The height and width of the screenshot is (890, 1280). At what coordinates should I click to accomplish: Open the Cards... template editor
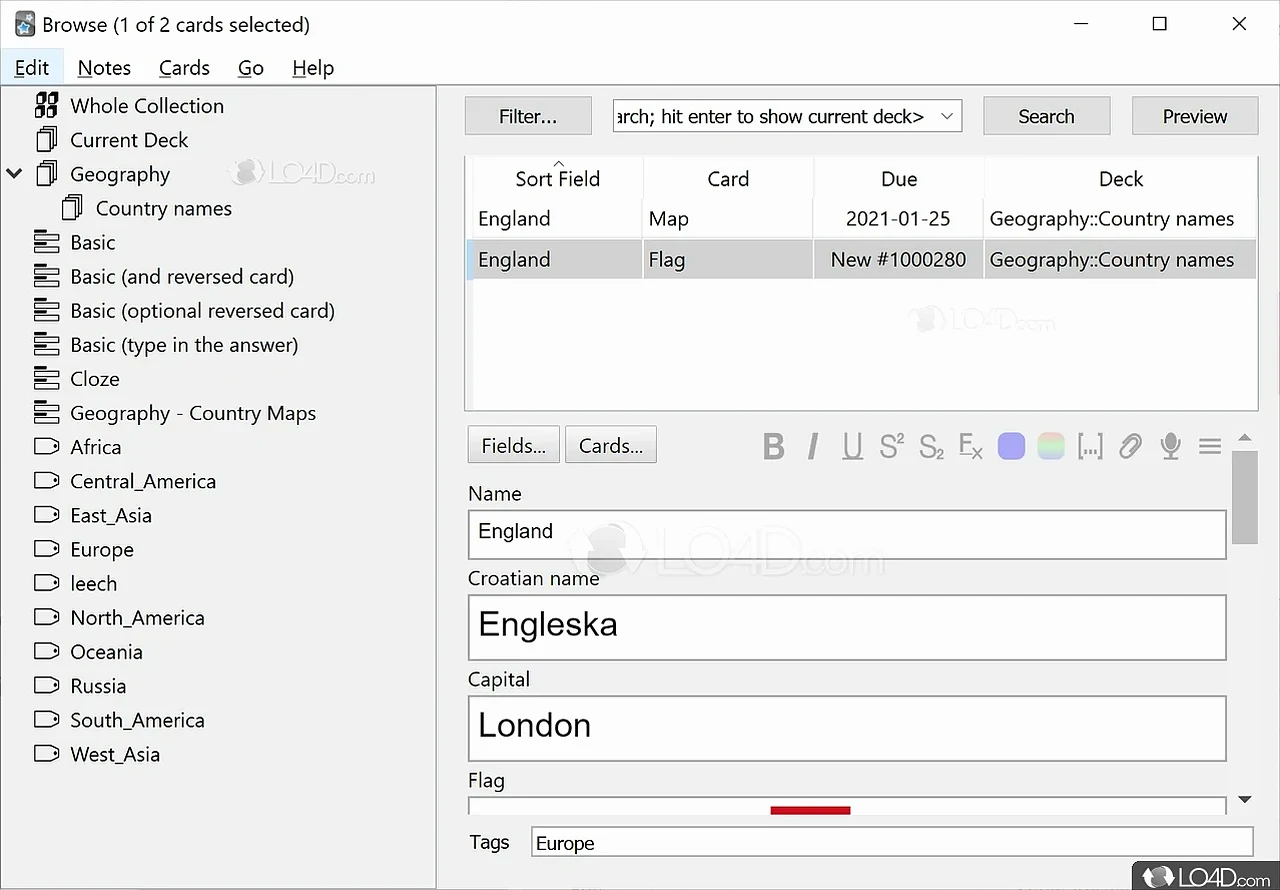click(611, 445)
